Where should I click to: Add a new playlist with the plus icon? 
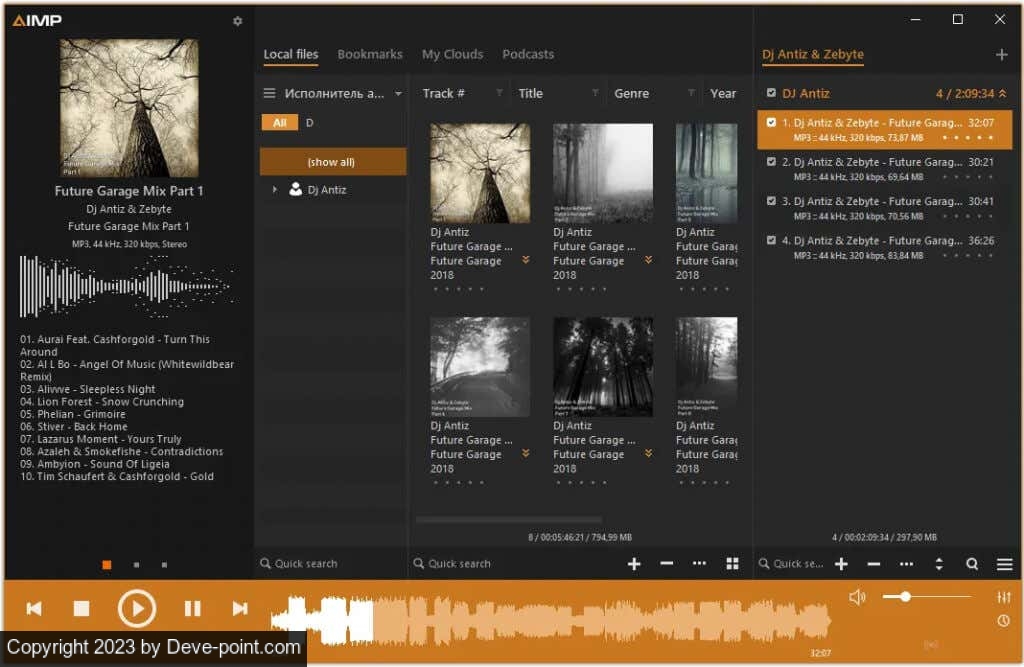[1002, 55]
